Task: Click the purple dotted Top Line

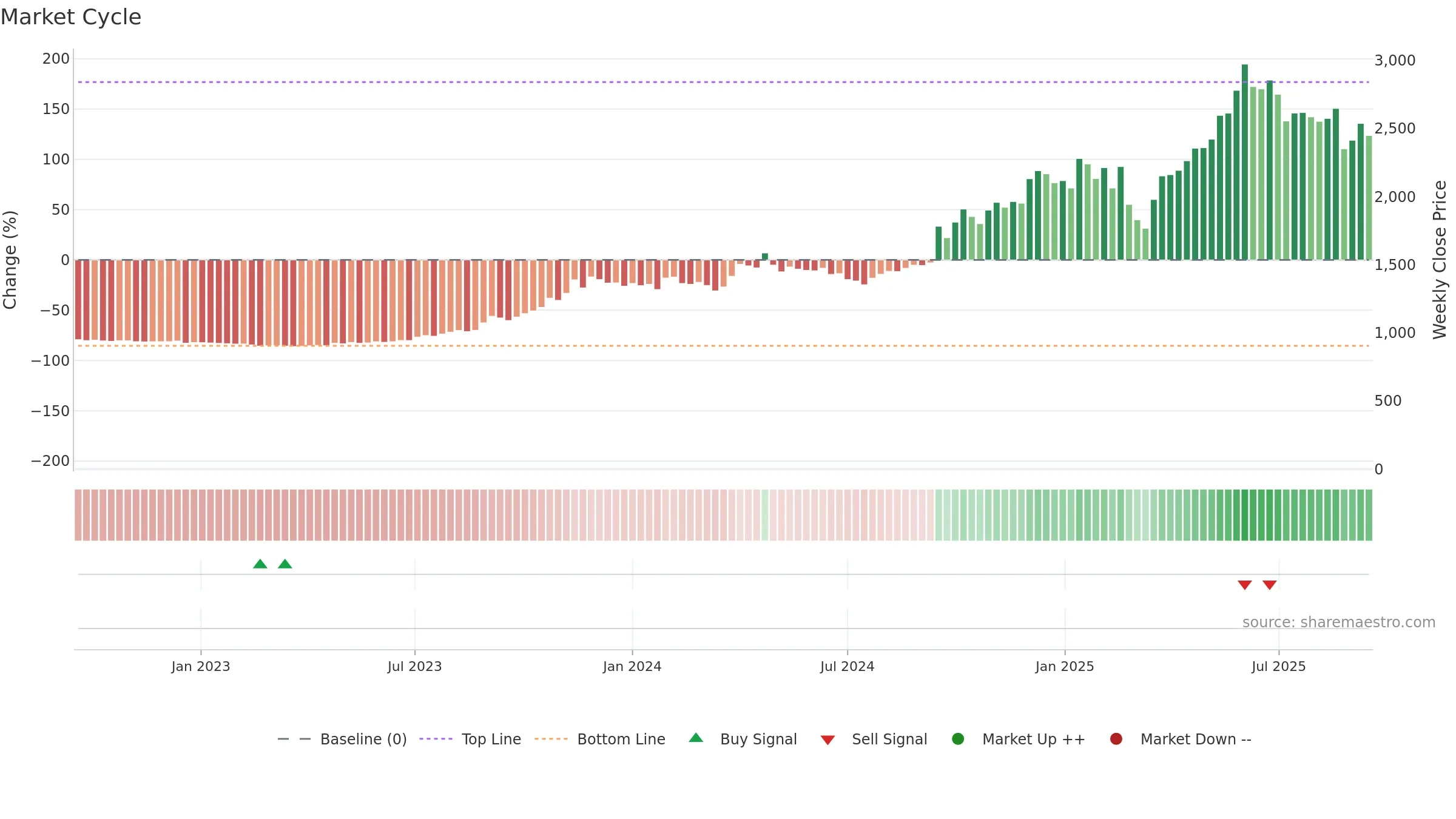Action: click(x=723, y=82)
